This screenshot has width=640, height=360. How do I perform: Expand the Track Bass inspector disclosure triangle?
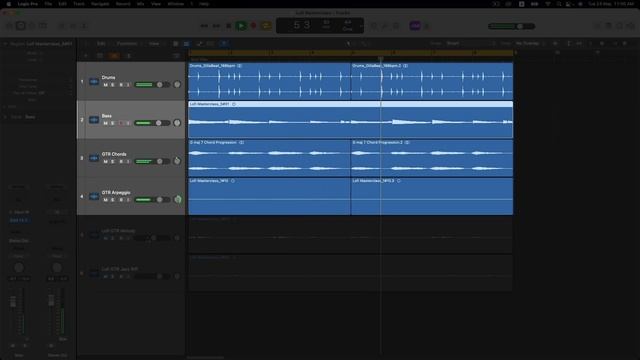coord(5,117)
